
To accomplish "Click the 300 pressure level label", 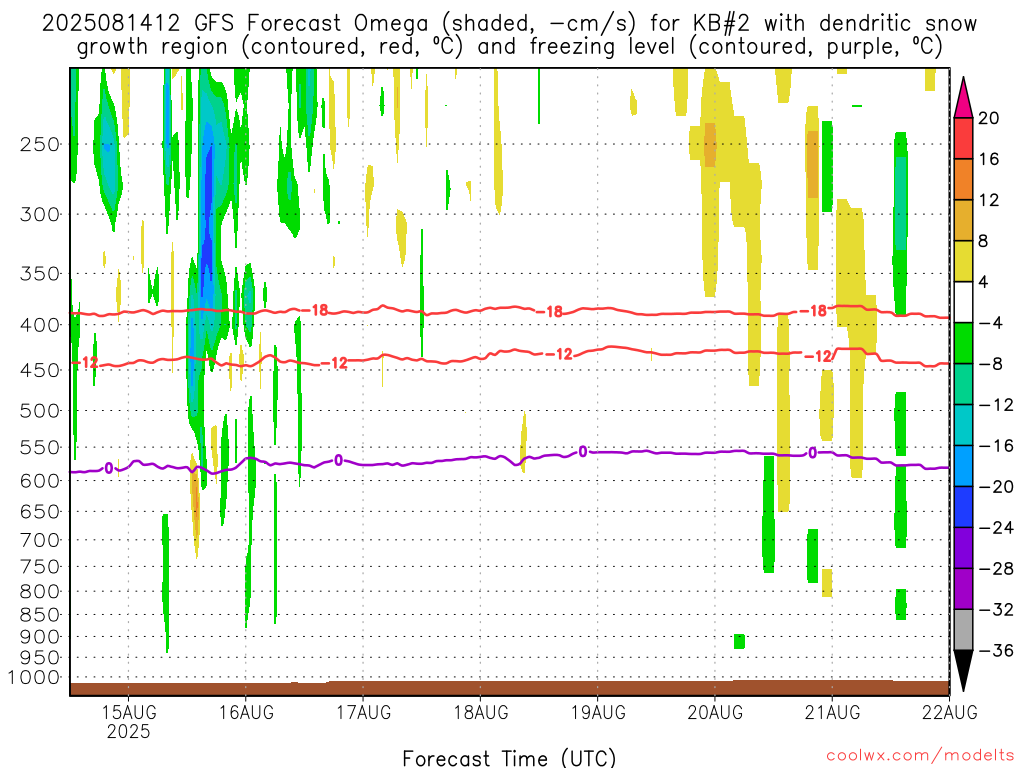I will pyautogui.click(x=40, y=214).
